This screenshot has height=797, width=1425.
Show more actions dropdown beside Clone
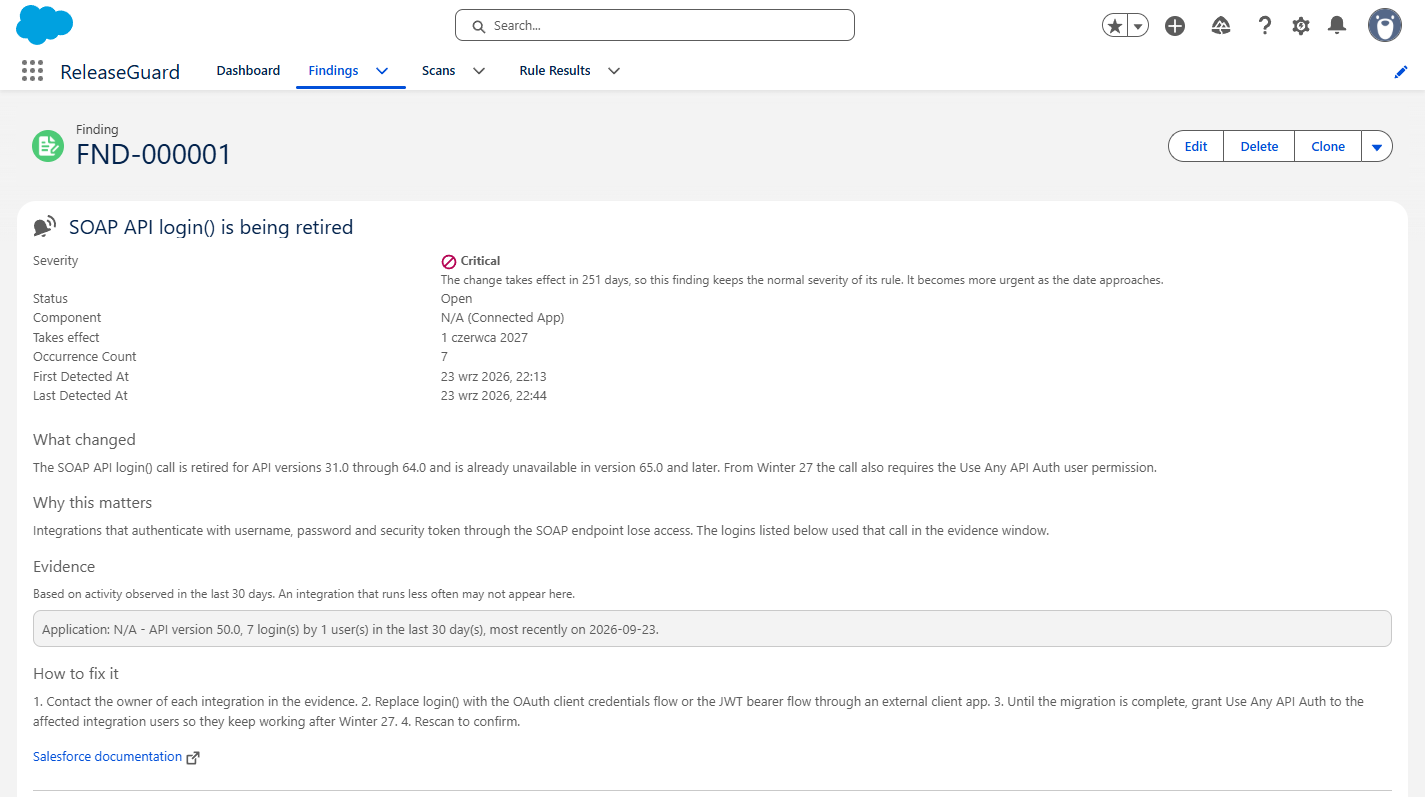[x=1377, y=146]
